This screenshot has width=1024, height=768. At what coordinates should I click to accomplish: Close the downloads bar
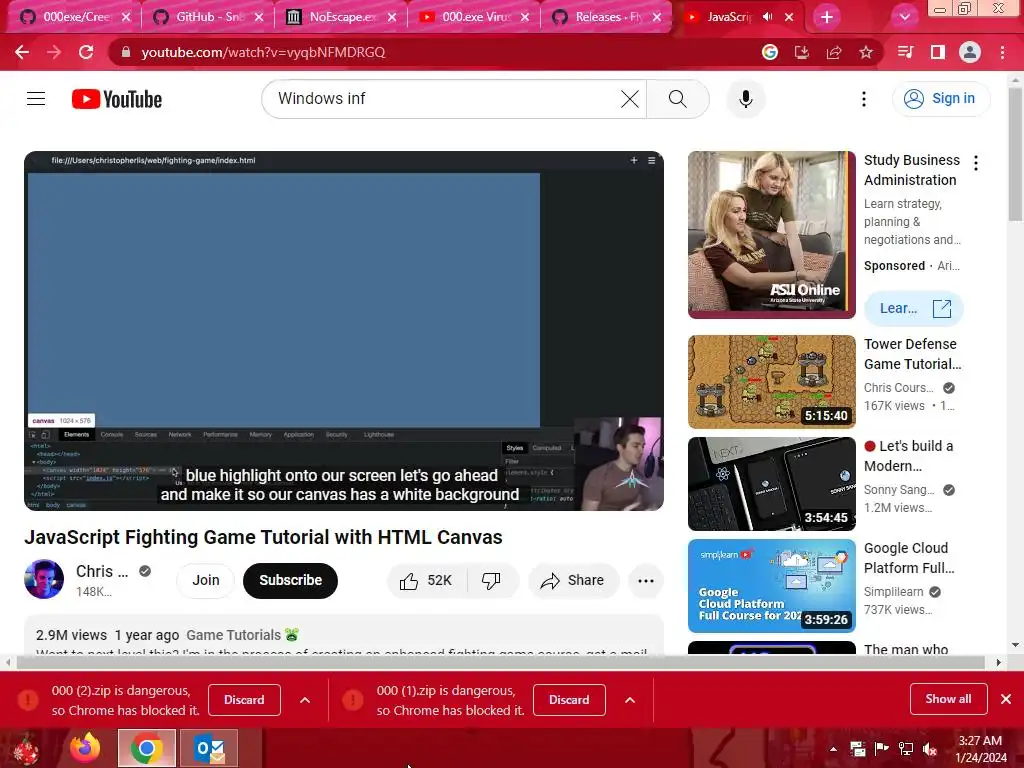point(1006,699)
